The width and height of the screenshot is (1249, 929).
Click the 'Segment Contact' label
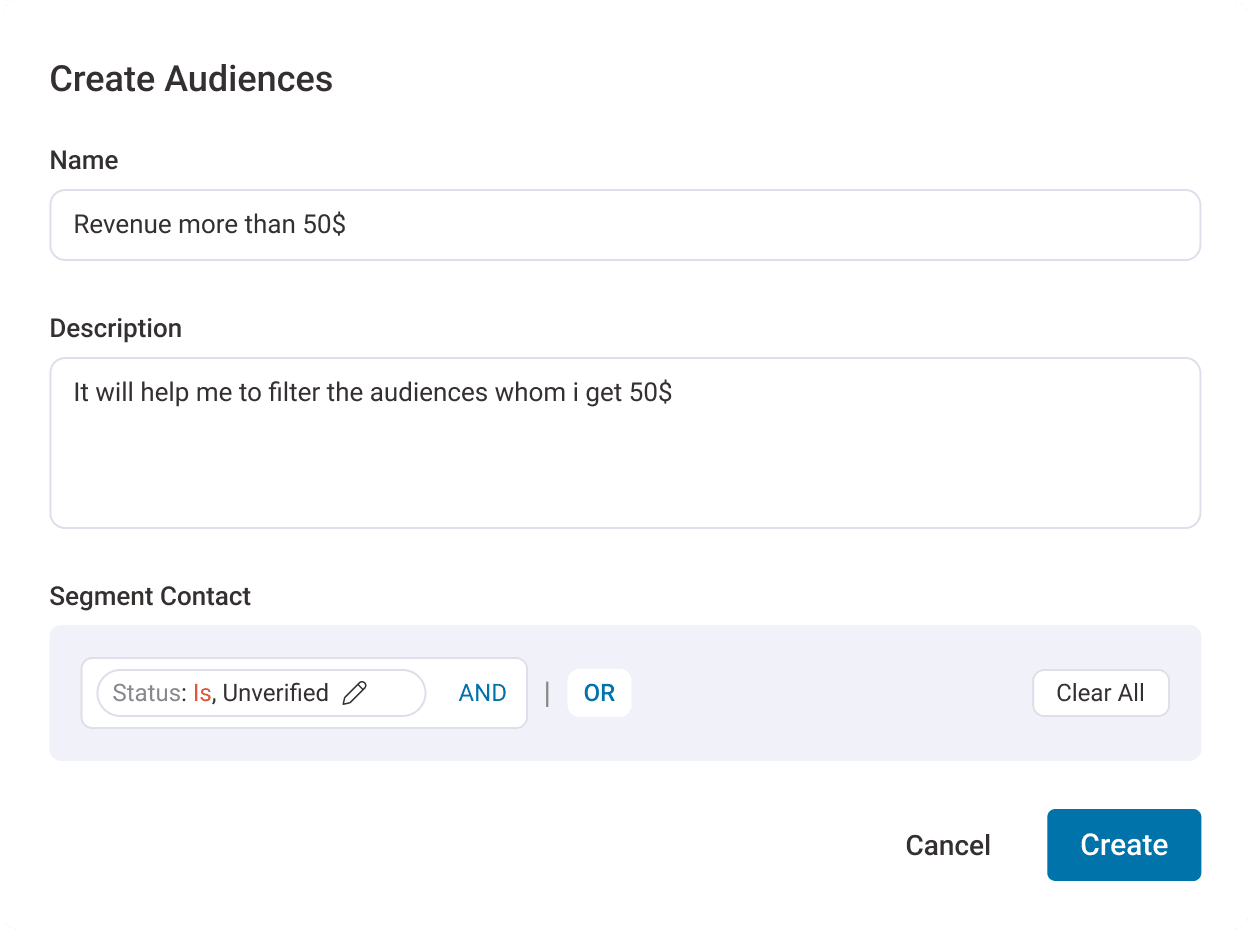[x=150, y=597]
